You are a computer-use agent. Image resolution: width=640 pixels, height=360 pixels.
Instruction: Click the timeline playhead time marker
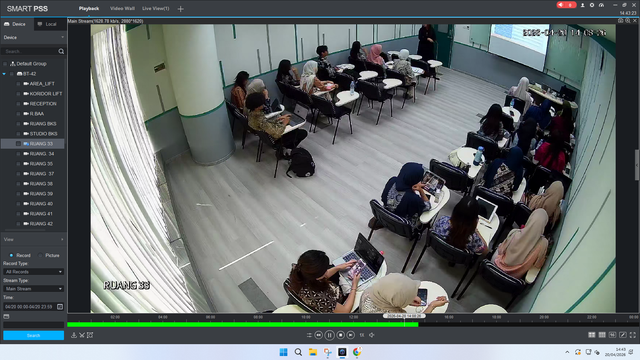tap(404, 316)
